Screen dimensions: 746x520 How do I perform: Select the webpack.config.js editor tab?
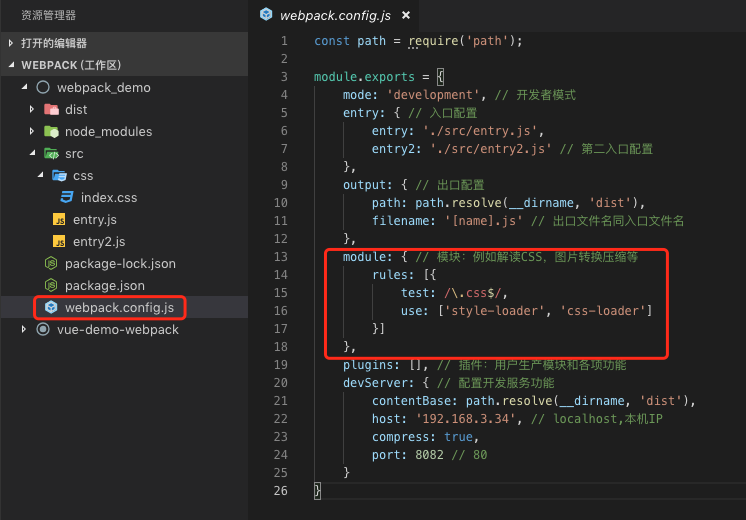click(x=335, y=16)
